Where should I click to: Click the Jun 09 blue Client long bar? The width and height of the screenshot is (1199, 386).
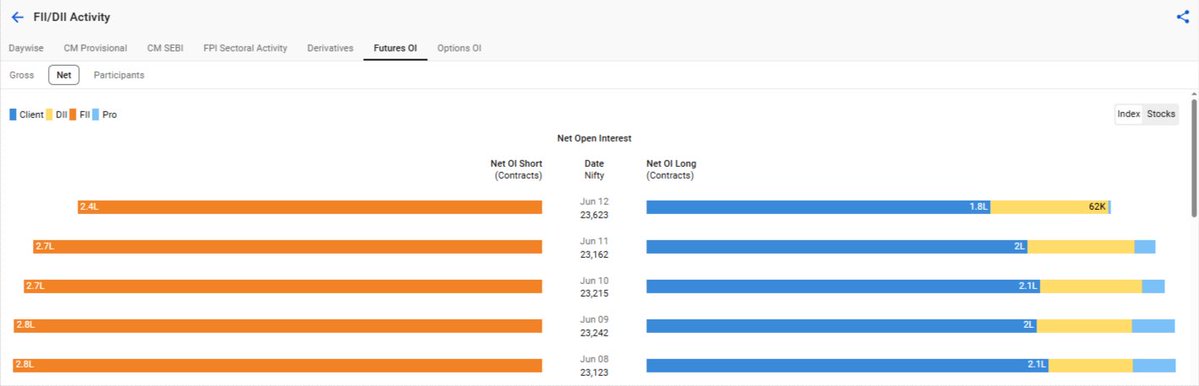pyautogui.click(x=841, y=326)
